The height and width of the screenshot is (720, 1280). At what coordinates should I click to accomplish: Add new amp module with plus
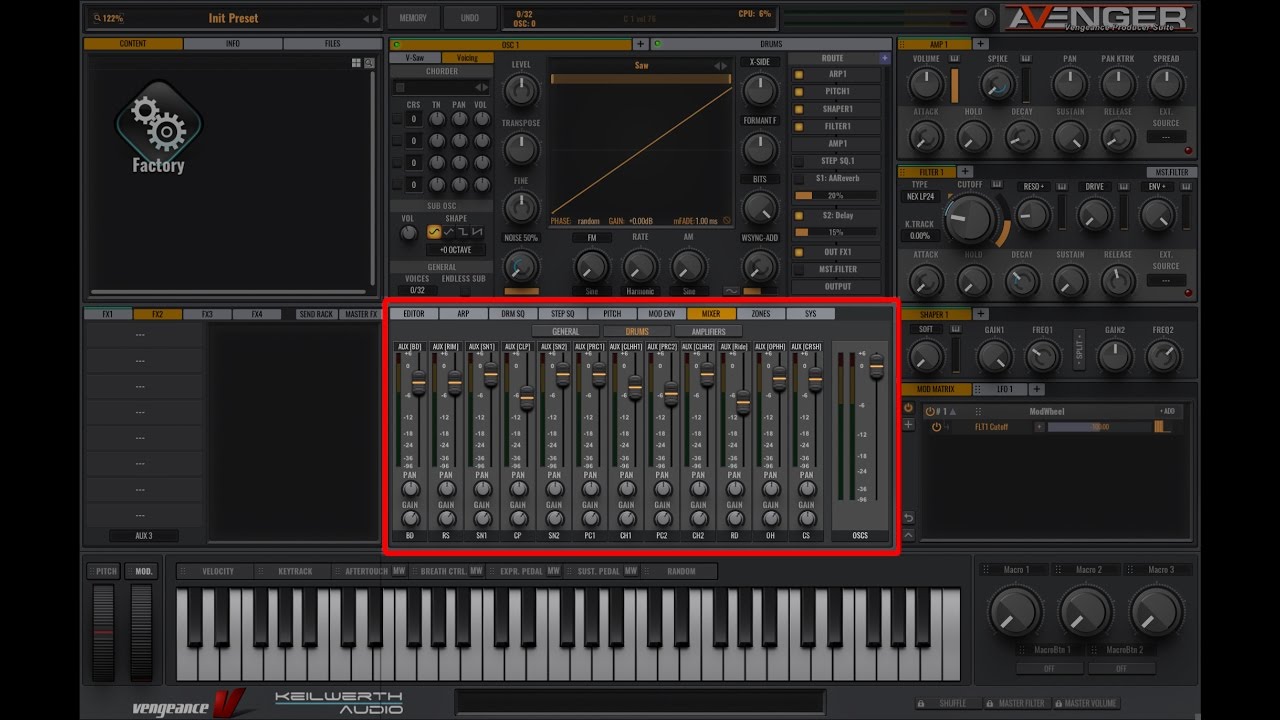(x=981, y=44)
